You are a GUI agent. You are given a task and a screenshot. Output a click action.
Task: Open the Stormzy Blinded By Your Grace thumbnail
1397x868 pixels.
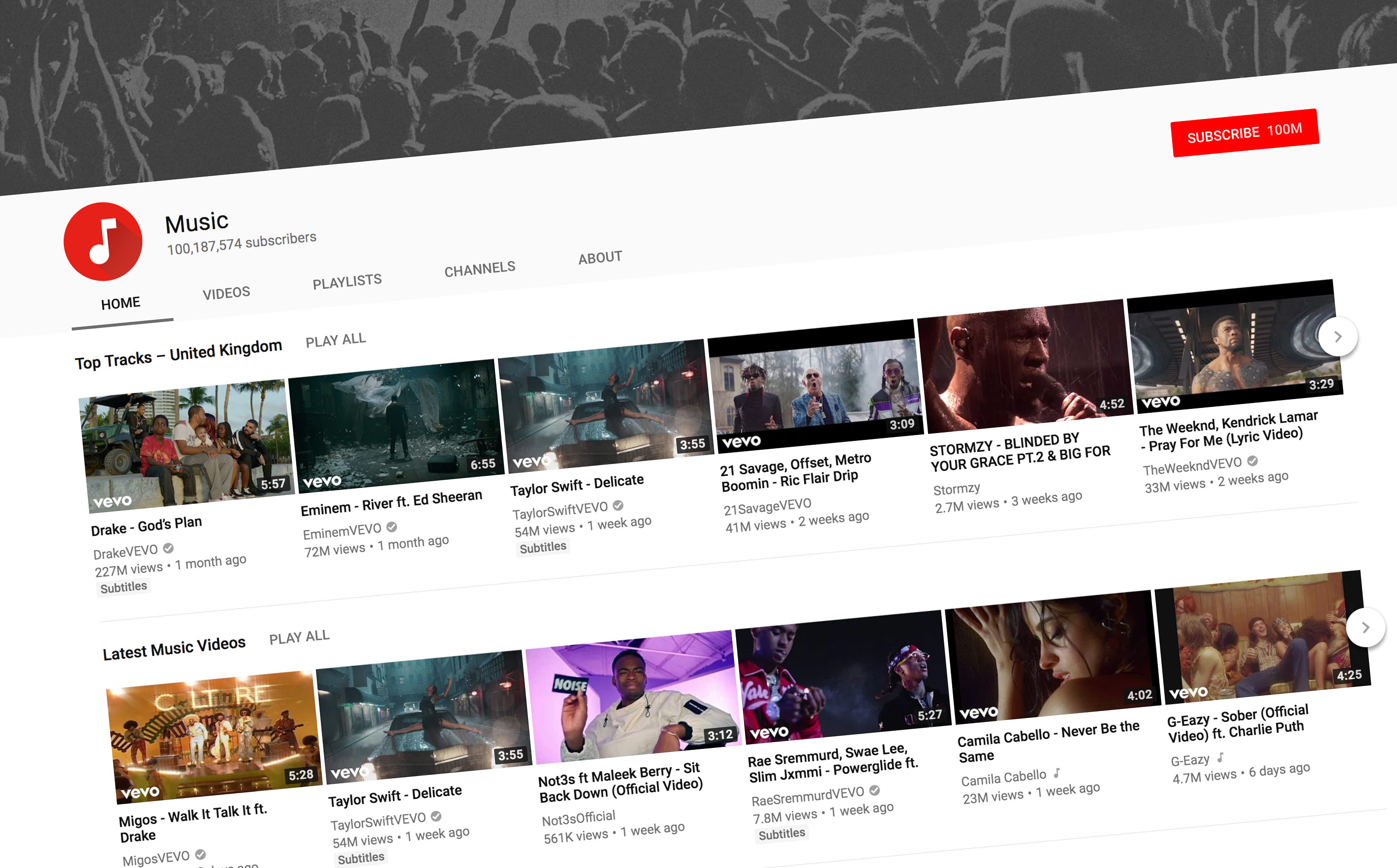click(x=1025, y=366)
